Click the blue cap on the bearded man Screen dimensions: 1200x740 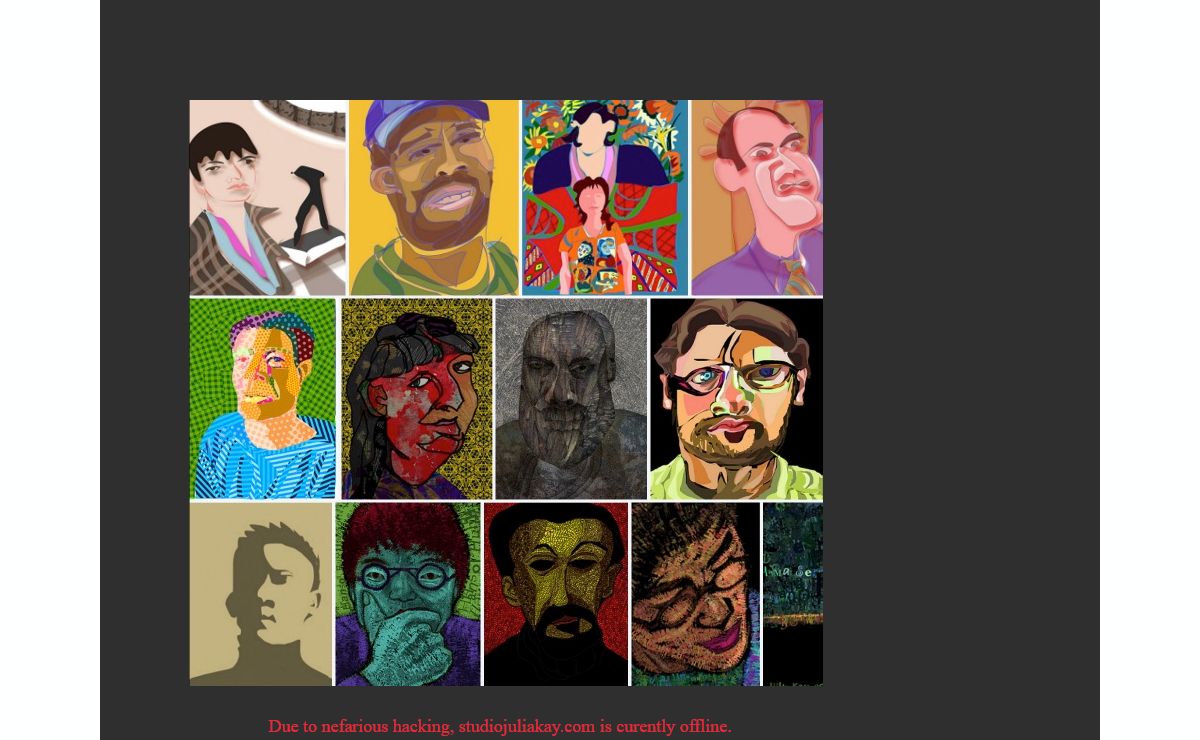tap(420, 122)
